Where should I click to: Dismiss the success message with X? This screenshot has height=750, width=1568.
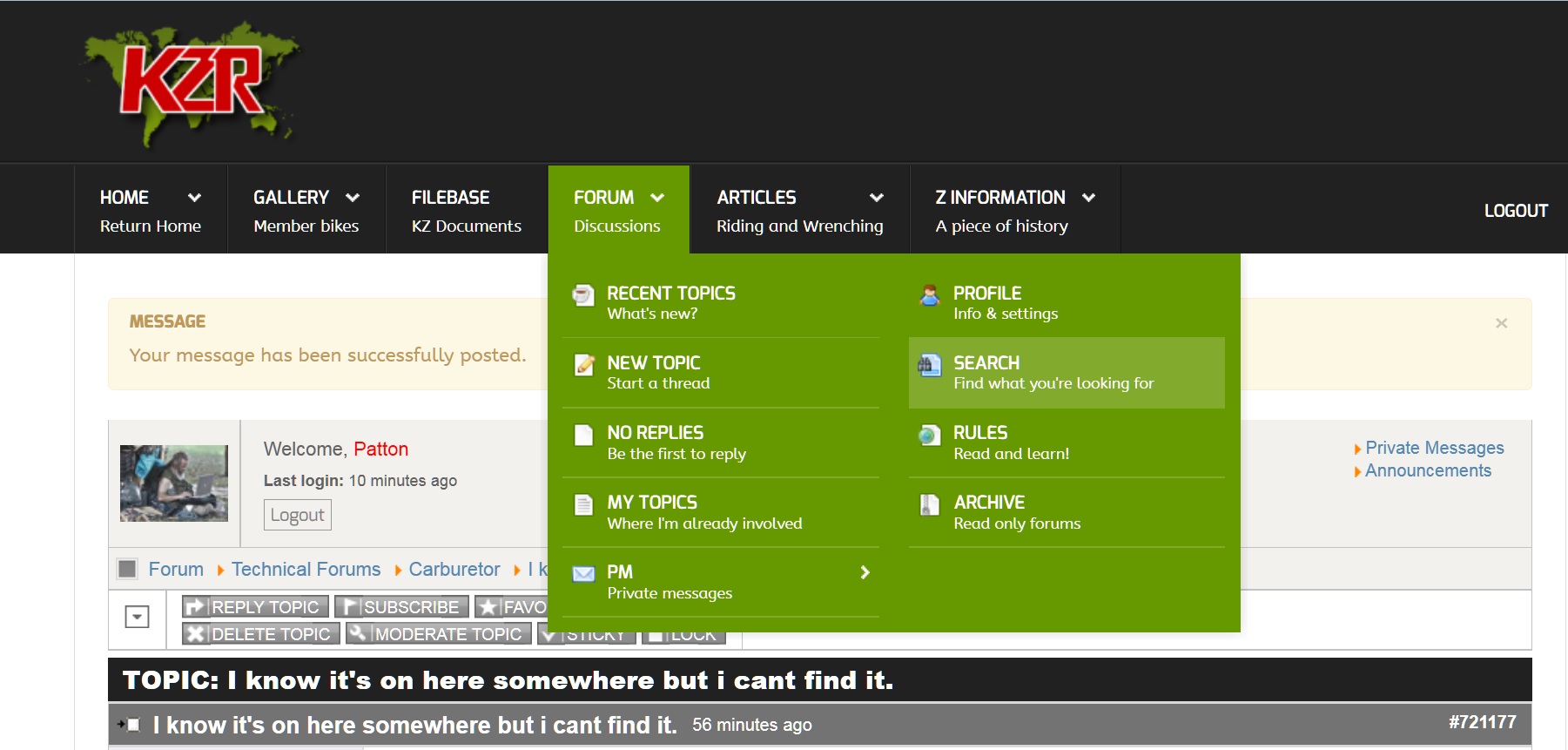click(1501, 323)
